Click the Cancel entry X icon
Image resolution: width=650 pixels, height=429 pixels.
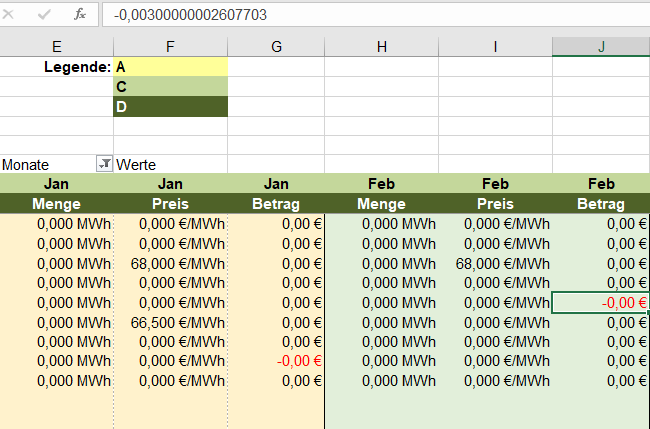point(15,15)
